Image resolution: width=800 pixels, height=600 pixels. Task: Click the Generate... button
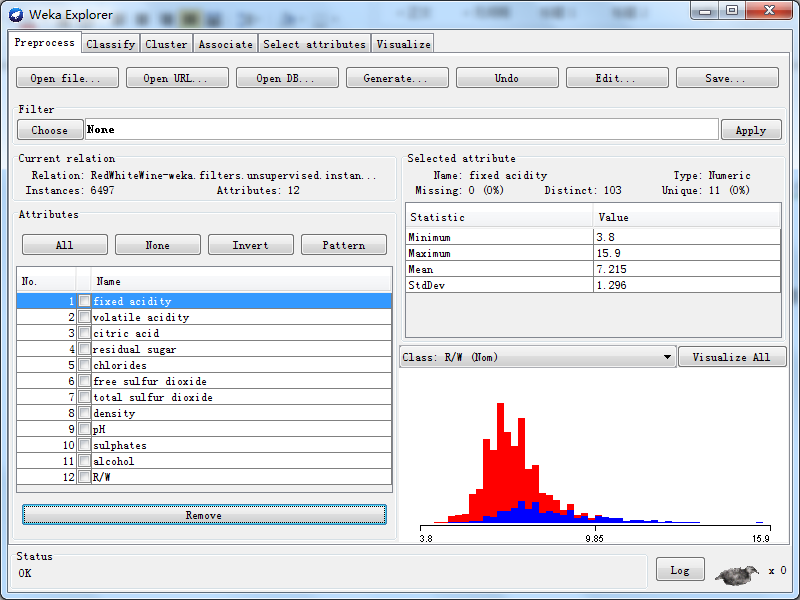tap(397, 78)
